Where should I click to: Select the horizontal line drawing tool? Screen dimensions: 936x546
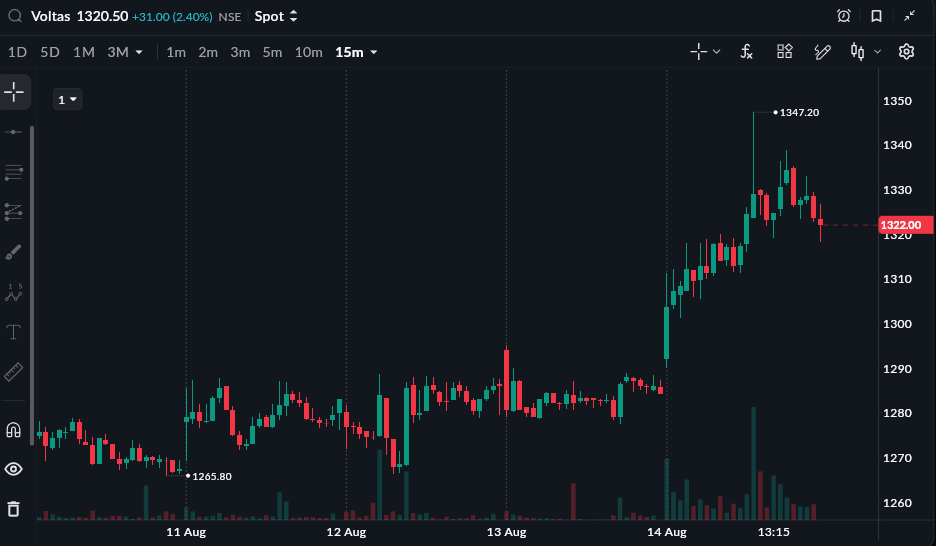(13, 132)
